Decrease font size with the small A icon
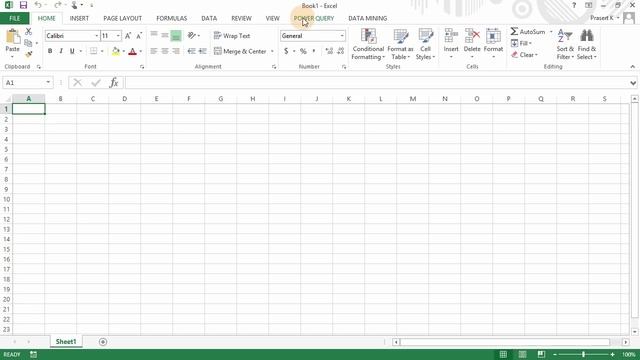This screenshot has width=640, height=360. (x=139, y=36)
